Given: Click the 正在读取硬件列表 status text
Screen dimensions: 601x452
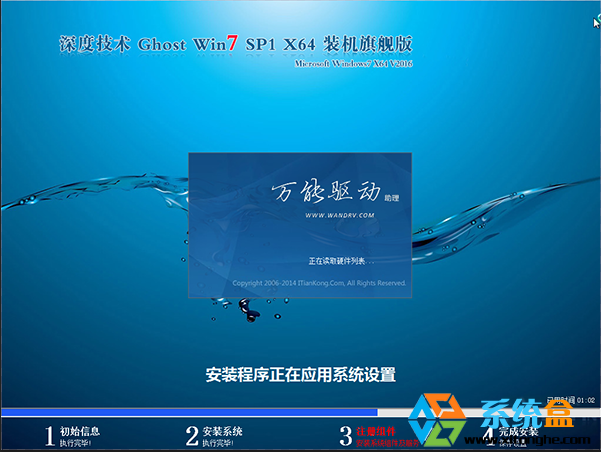Looking at the screenshot, I should click(x=341, y=261).
